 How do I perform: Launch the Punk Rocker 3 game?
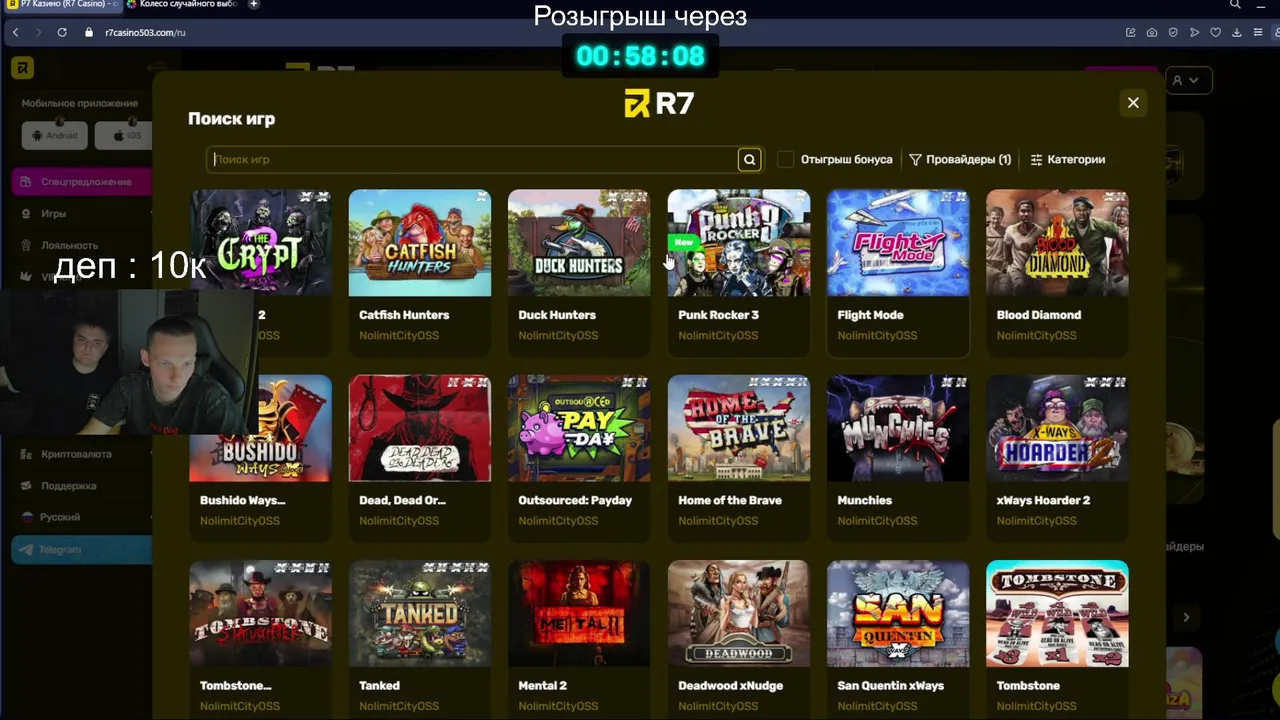(x=739, y=243)
